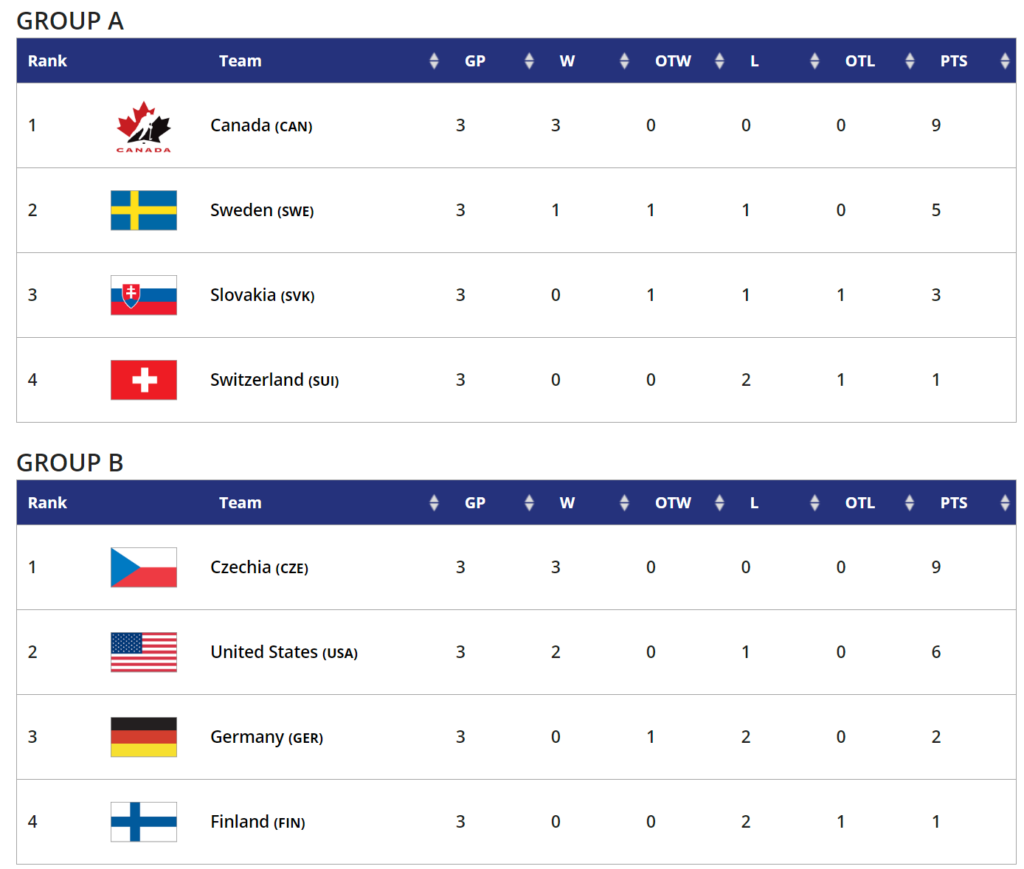
Task: Click the Canada team logo in Group A
Action: pyautogui.click(x=144, y=127)
